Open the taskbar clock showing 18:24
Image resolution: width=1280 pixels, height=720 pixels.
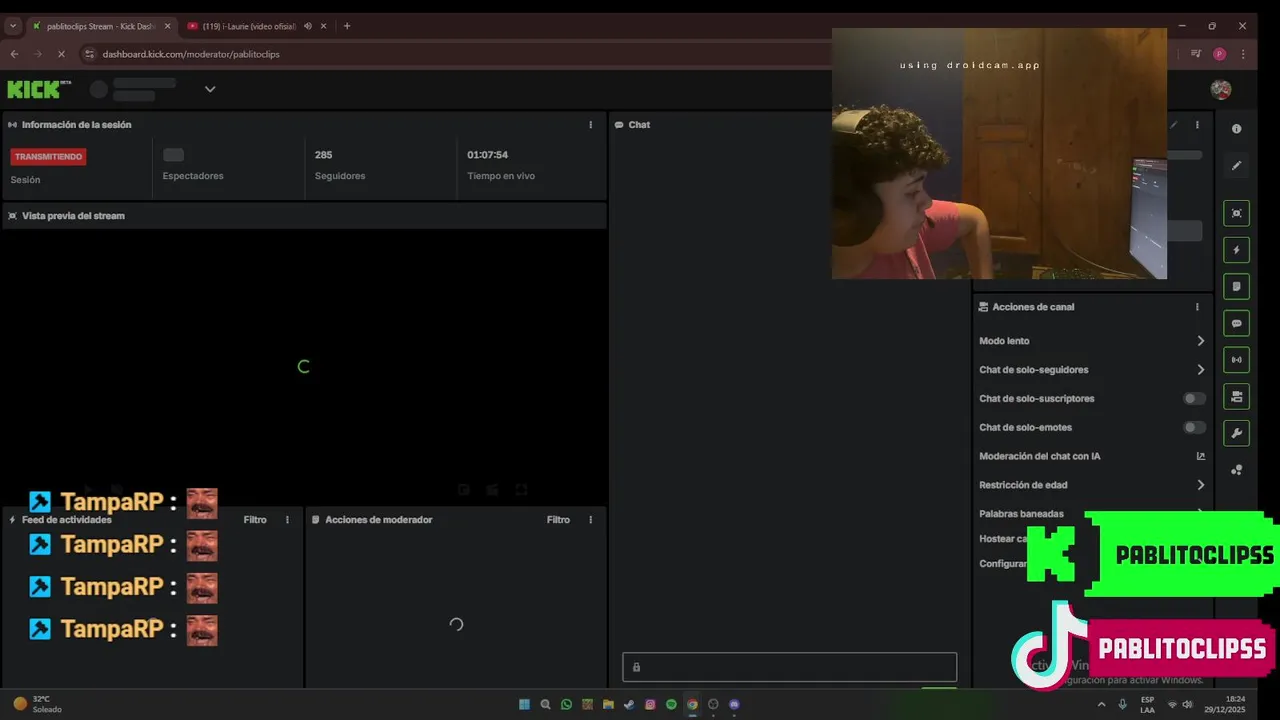(x=1224, y=704)
